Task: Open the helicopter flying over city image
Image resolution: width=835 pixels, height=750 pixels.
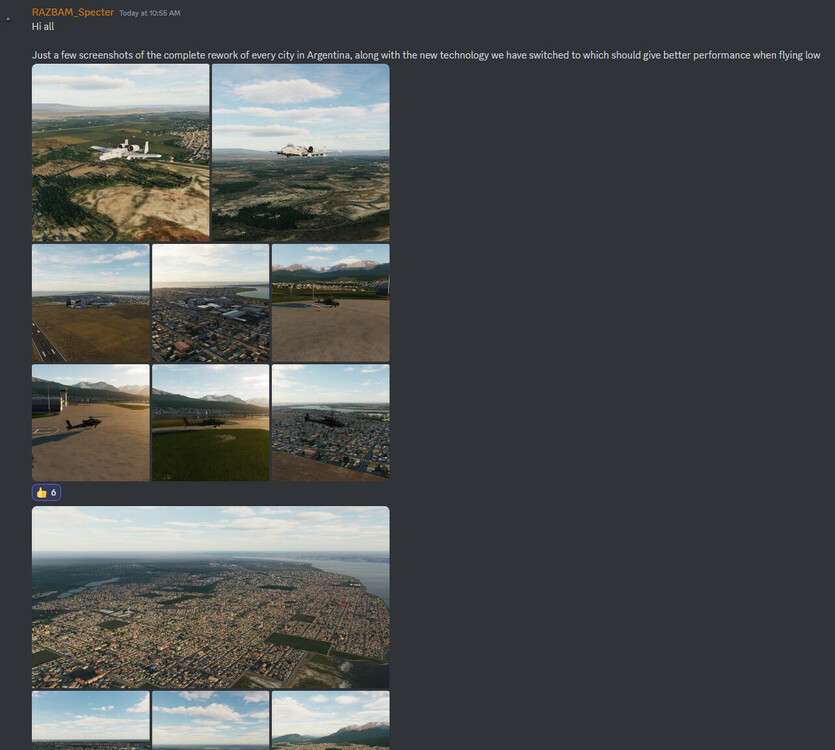Action: [x=330, y=423]
